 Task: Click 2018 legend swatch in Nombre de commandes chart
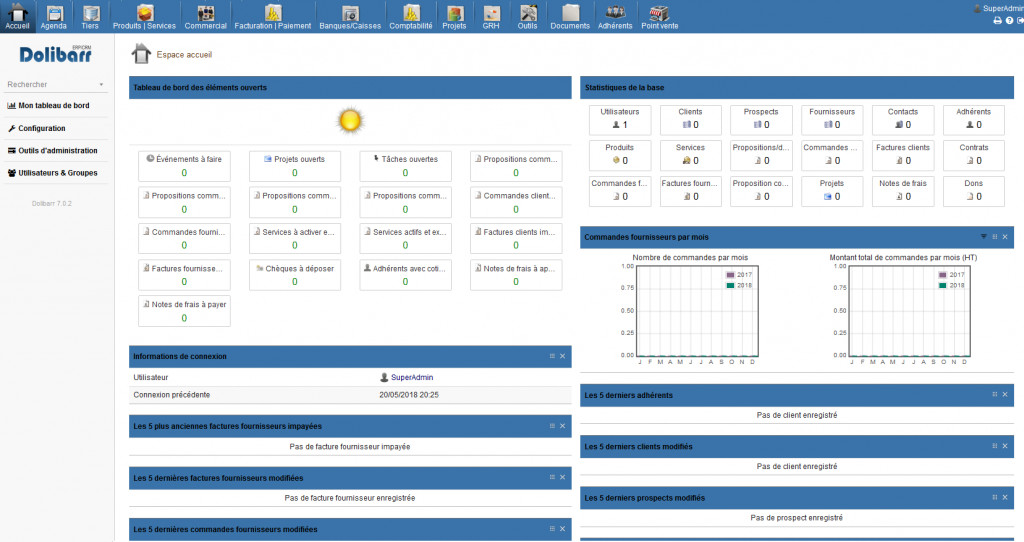click(x=730, y=285)
